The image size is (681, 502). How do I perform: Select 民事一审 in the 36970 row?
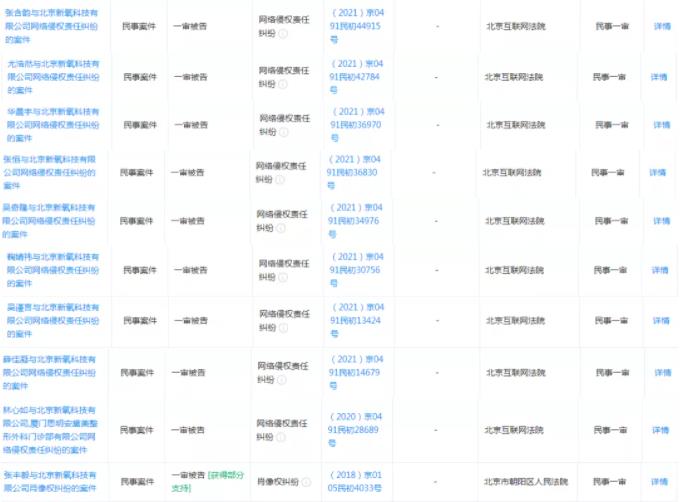click(612, 125)
